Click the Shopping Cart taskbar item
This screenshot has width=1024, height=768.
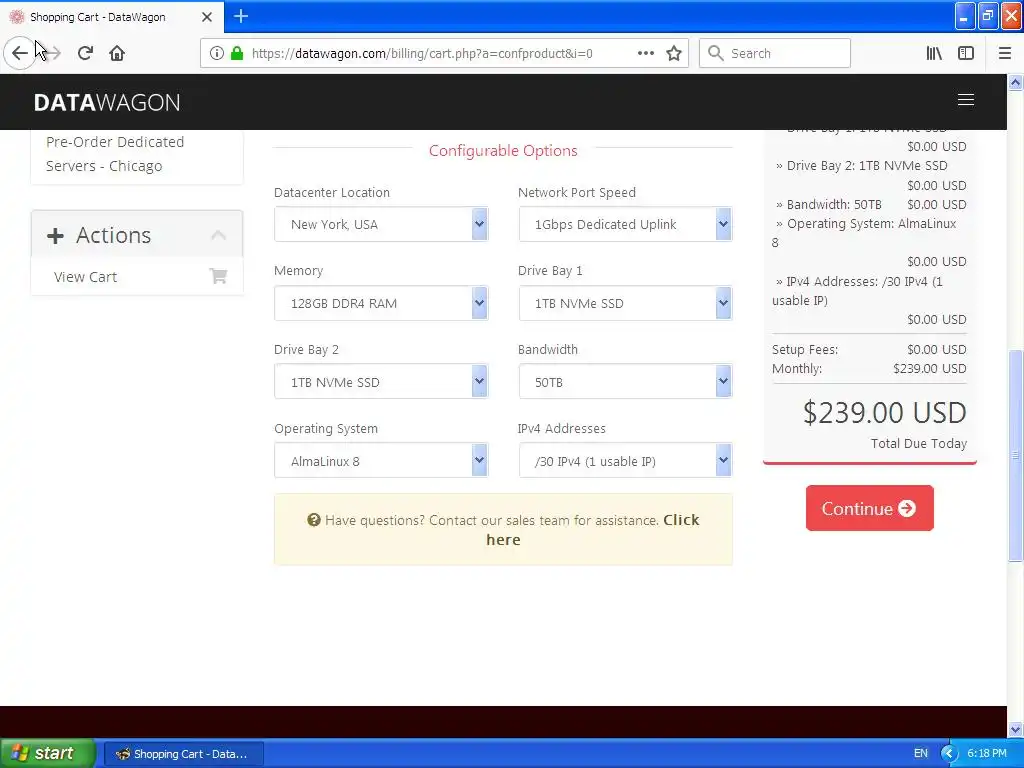click(184, 754)
